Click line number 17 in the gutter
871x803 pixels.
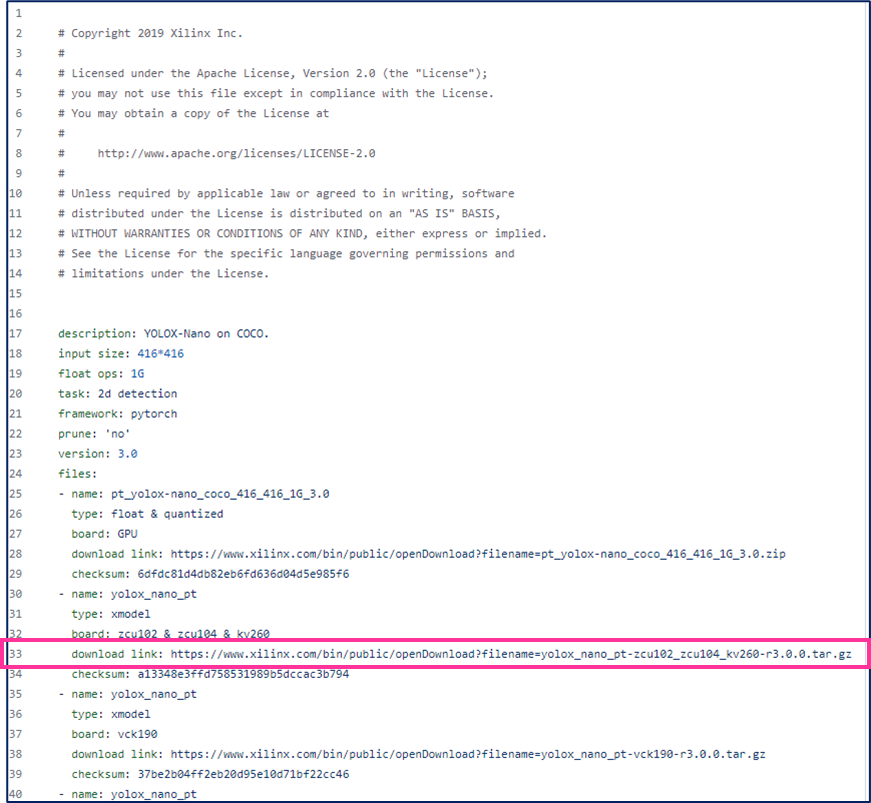[x=16, y=334]
